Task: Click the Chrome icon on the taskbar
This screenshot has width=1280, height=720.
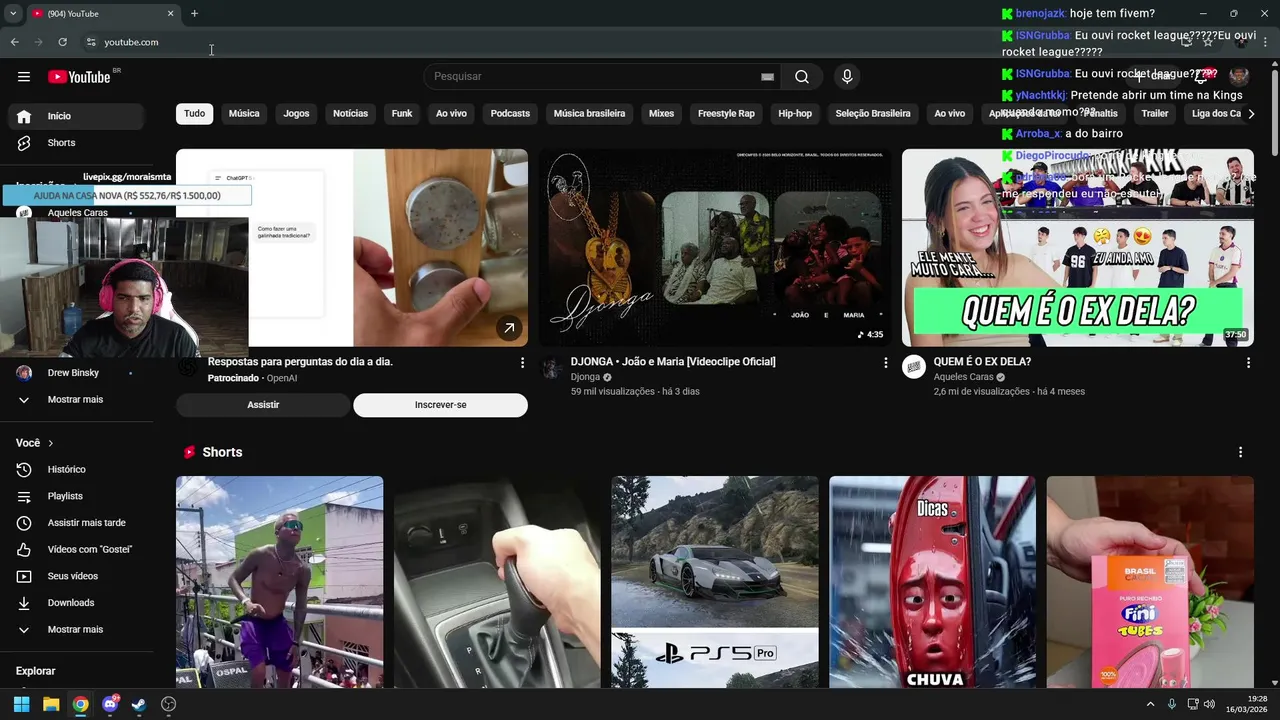Action: tap(80, 704)
